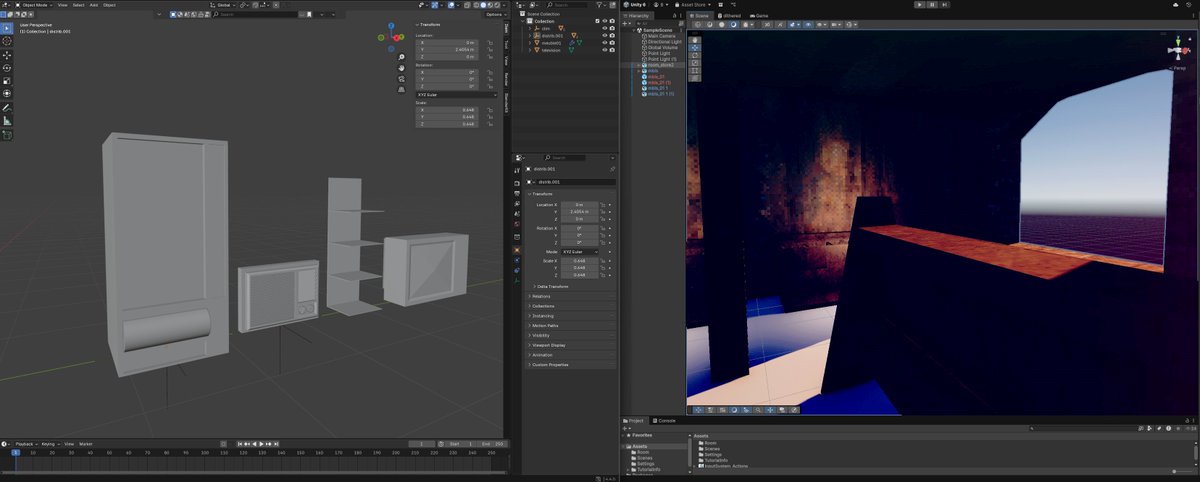Select Unity Scene view hand tool
The height and width of the screenshot is (482, 1200).
pos(695,40)
